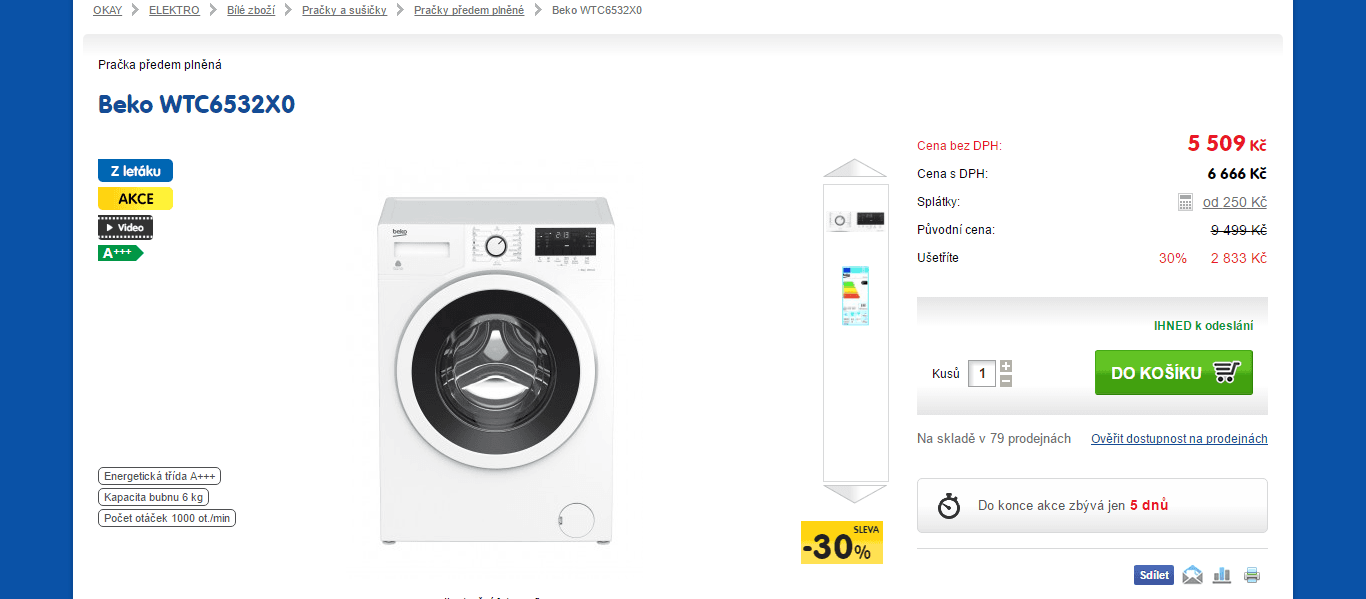Click Ověřit dostupnost na prodejnách link
The height and width of the screenshot is (599, 1366).
pyautogui.click(x=1179, y=439)
